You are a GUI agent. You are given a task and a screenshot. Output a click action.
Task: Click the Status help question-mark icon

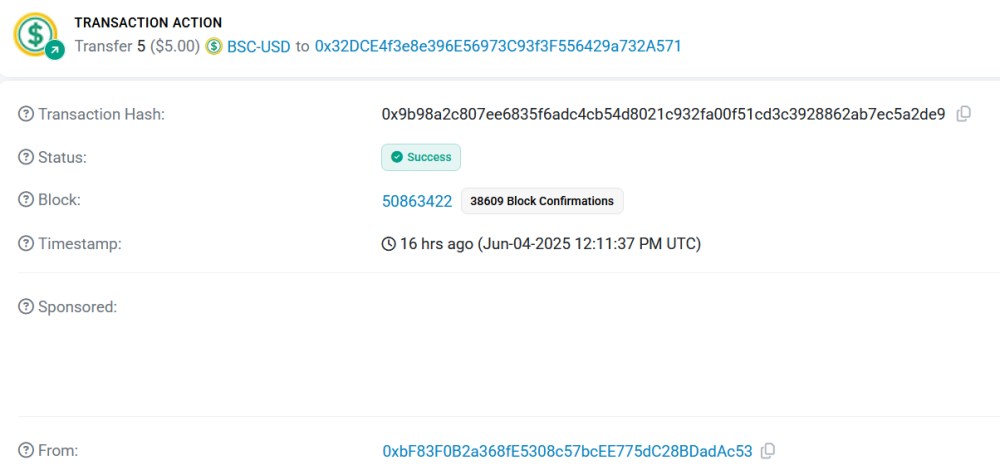pyautogui.click(x=26, y=157)
